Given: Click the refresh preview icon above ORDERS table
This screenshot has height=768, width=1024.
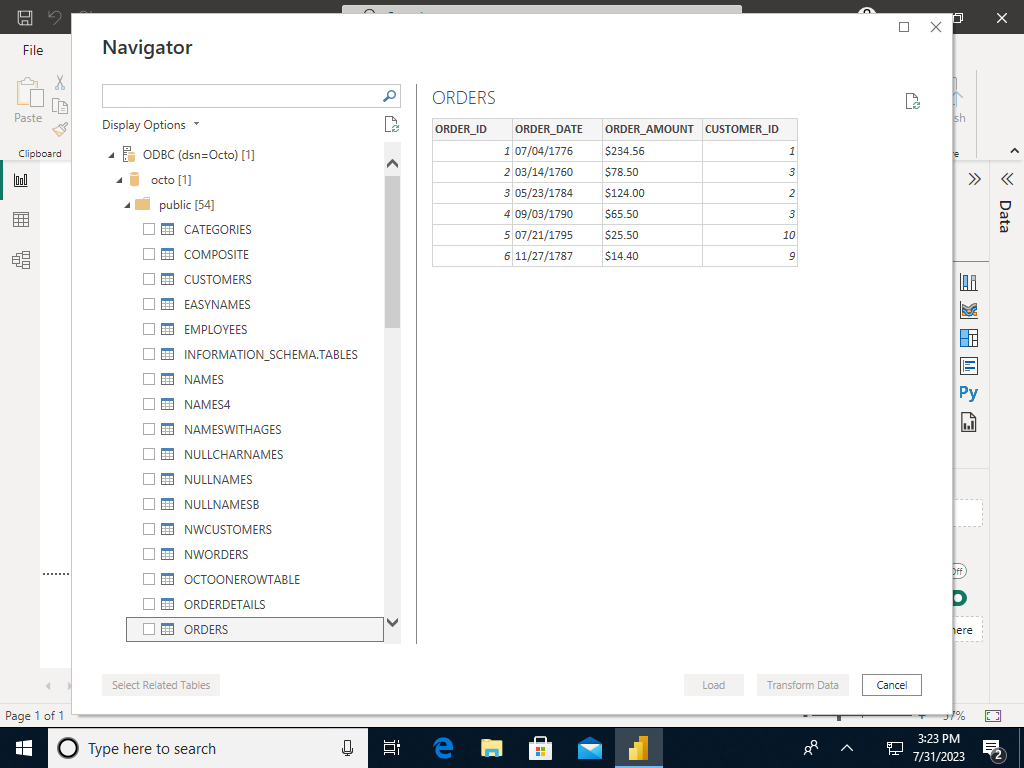Looking at the screenshot, I should point(911,101).
